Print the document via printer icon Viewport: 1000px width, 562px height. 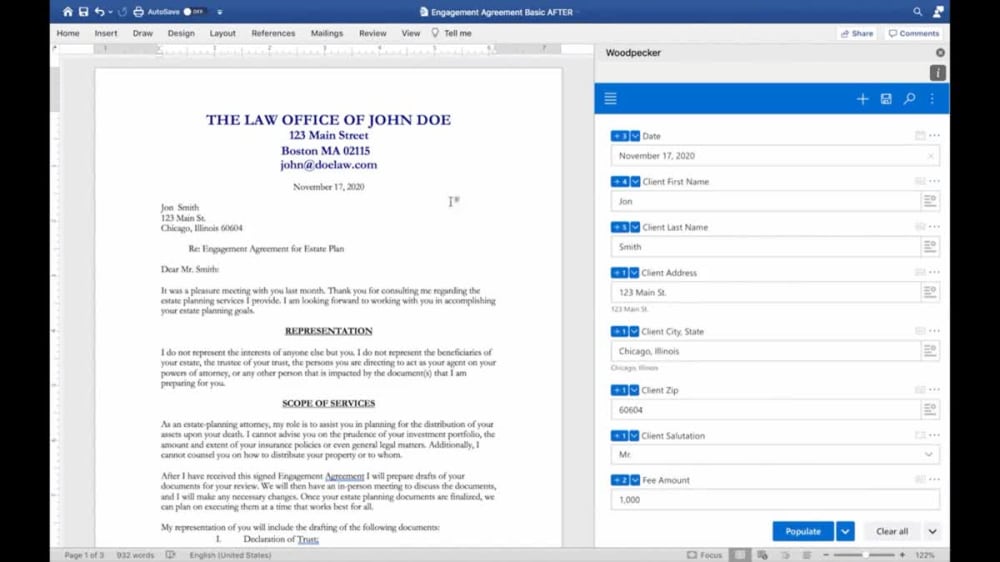click(138, 11)
